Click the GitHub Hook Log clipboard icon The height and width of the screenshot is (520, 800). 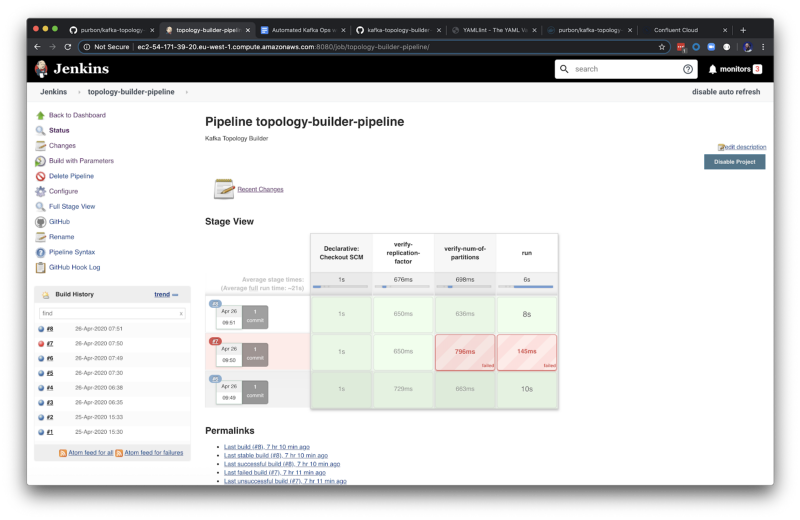[40, 267]
